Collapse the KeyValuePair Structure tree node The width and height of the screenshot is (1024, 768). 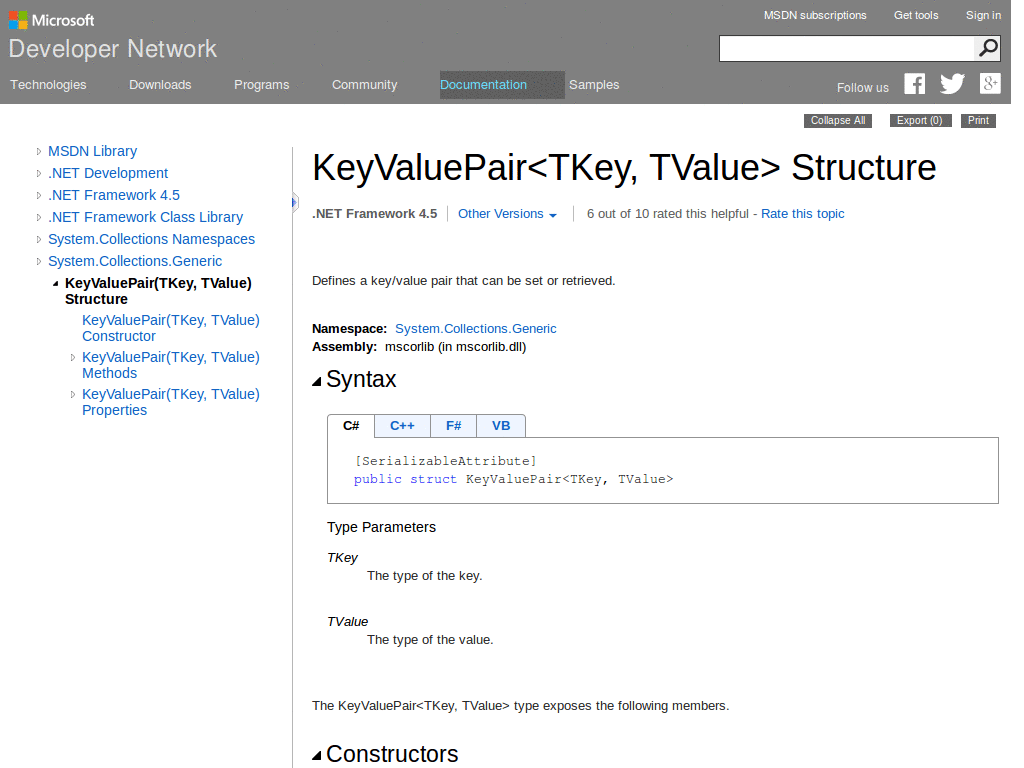pos(56,283)
